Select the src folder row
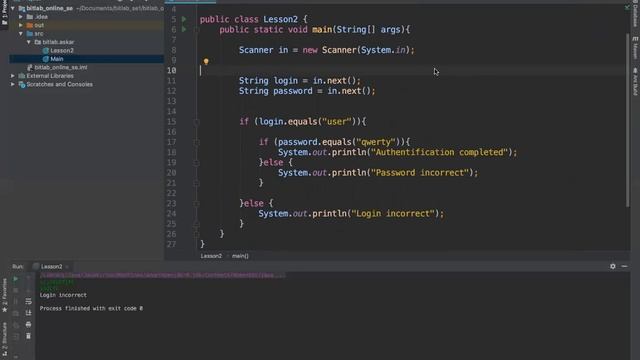640x360 pixels. click(87, 33)
